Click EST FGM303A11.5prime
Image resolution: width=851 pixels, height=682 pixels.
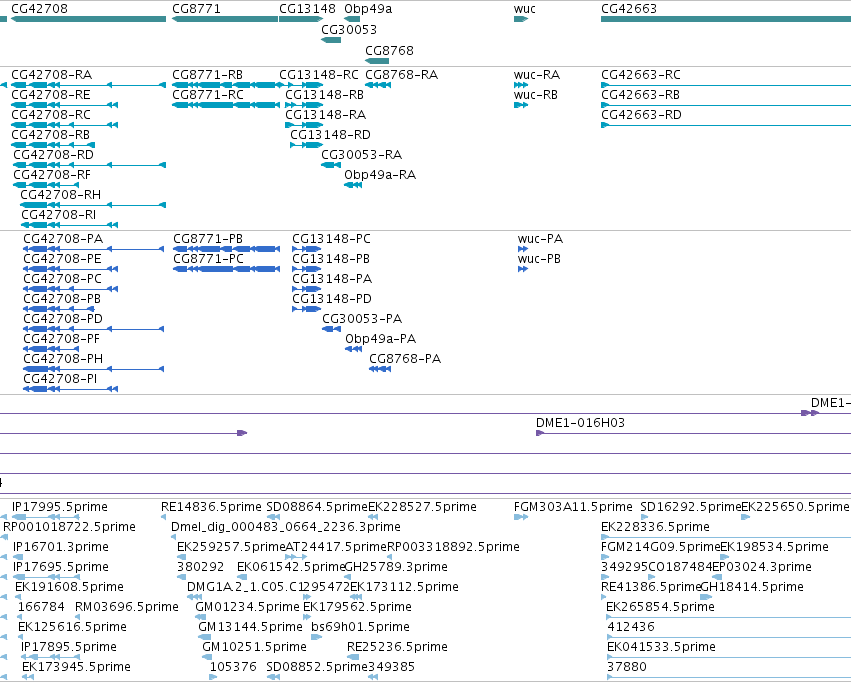(x=573, y=507)
